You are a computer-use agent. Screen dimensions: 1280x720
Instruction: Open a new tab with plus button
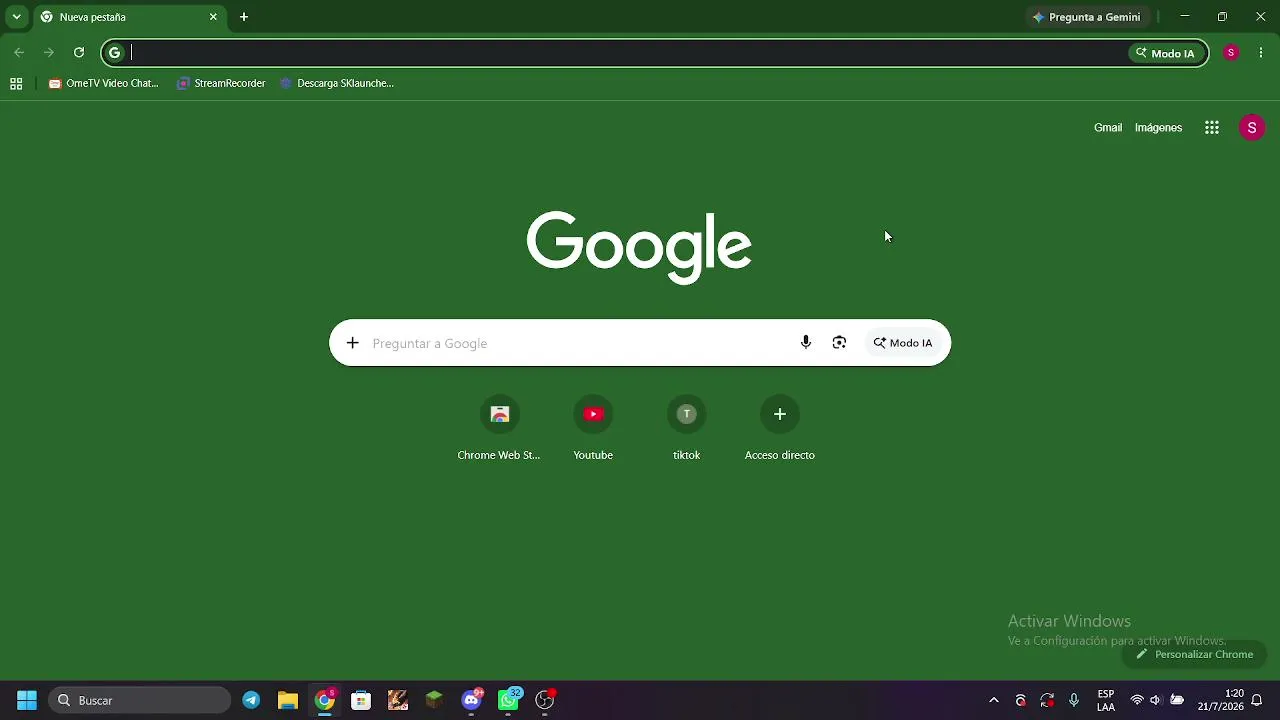[244, 17]
